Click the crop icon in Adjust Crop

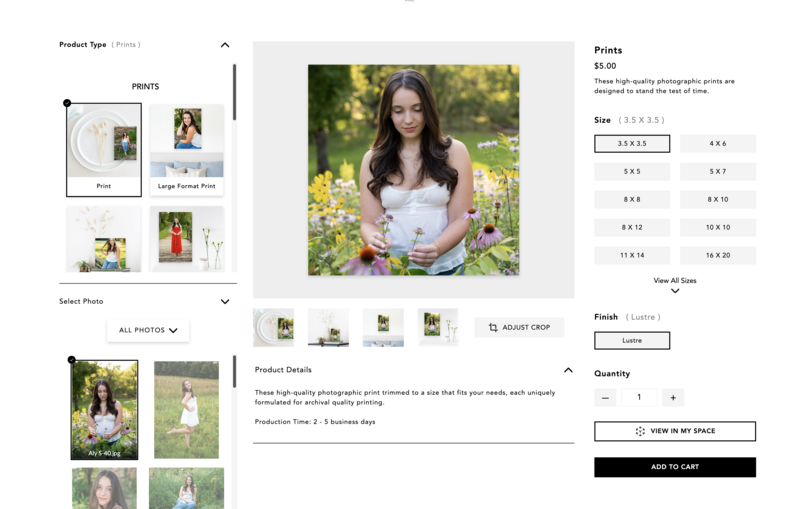493,328
